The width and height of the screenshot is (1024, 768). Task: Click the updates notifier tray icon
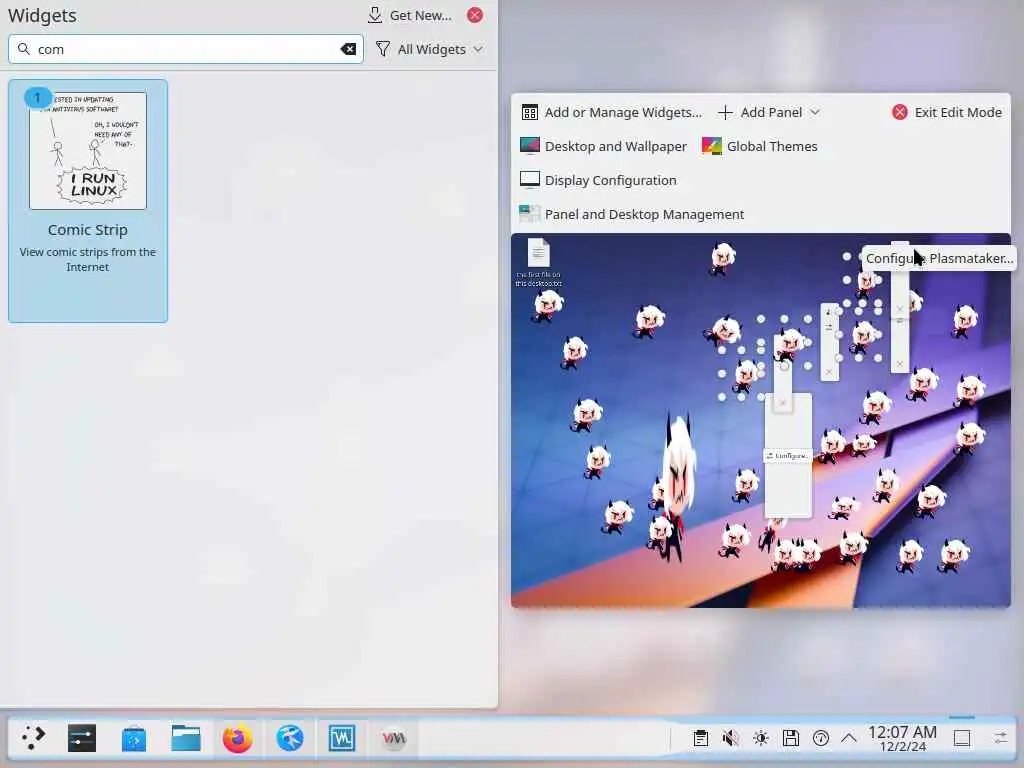coord(821,739)
